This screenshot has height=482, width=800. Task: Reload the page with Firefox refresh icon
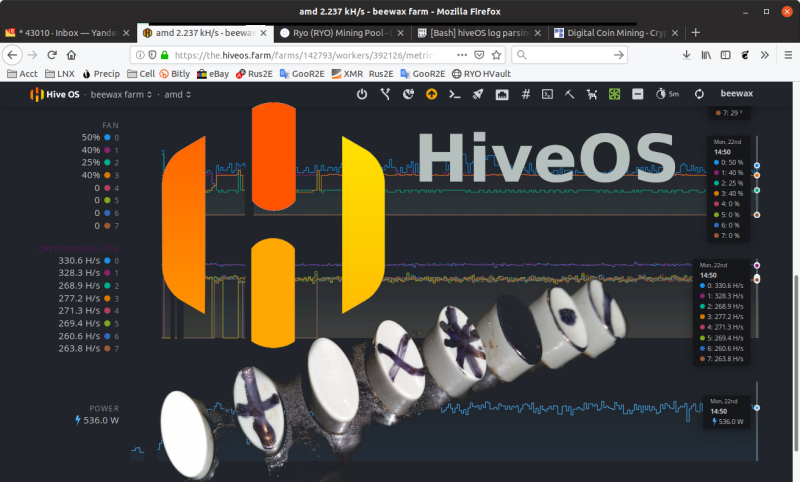coord(52,55)
